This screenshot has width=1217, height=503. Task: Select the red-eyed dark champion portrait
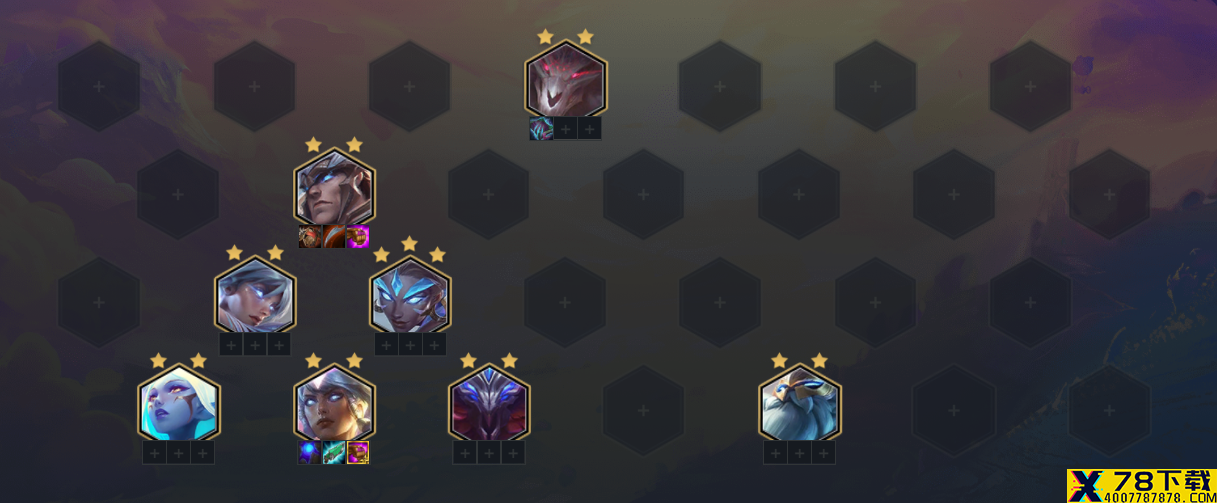click(x=565, y=80)
